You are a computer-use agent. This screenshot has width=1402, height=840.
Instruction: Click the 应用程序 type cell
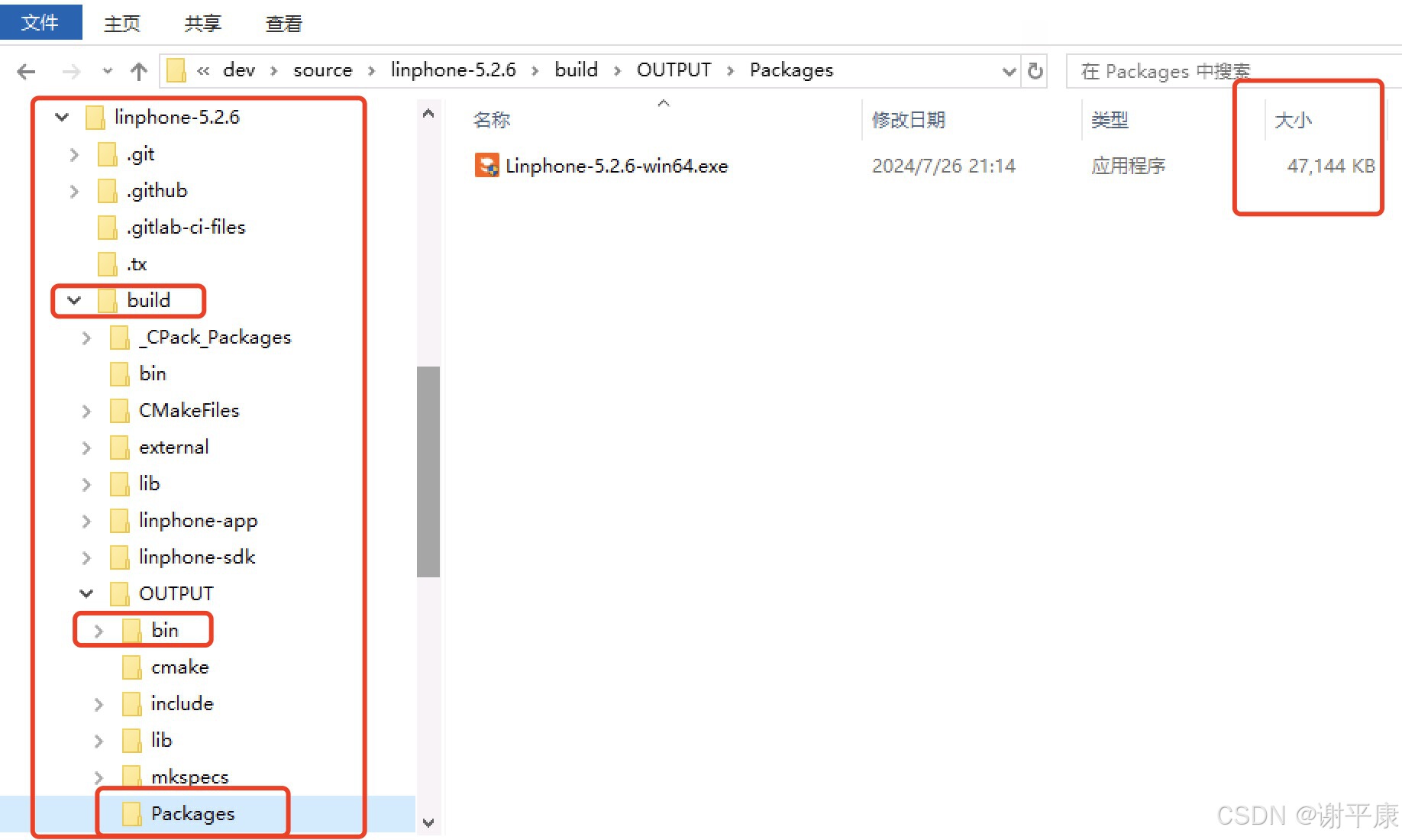[1128, 166]
